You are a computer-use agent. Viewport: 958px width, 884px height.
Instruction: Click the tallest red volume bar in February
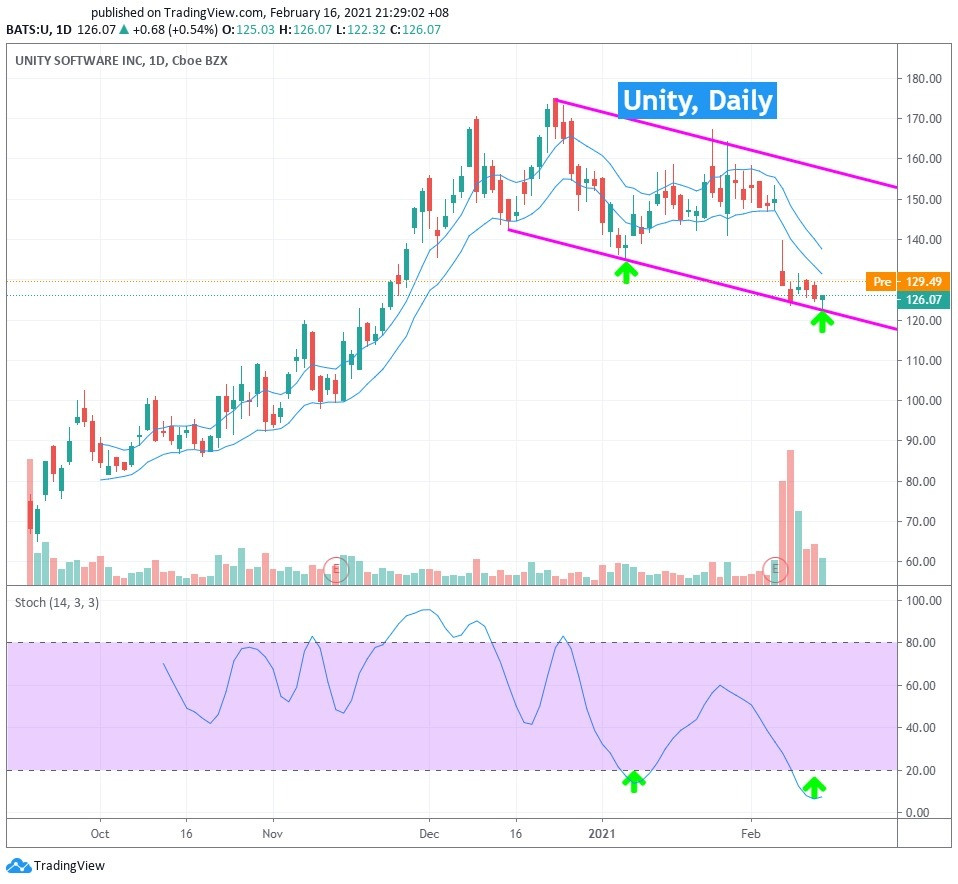coord(790,517)
